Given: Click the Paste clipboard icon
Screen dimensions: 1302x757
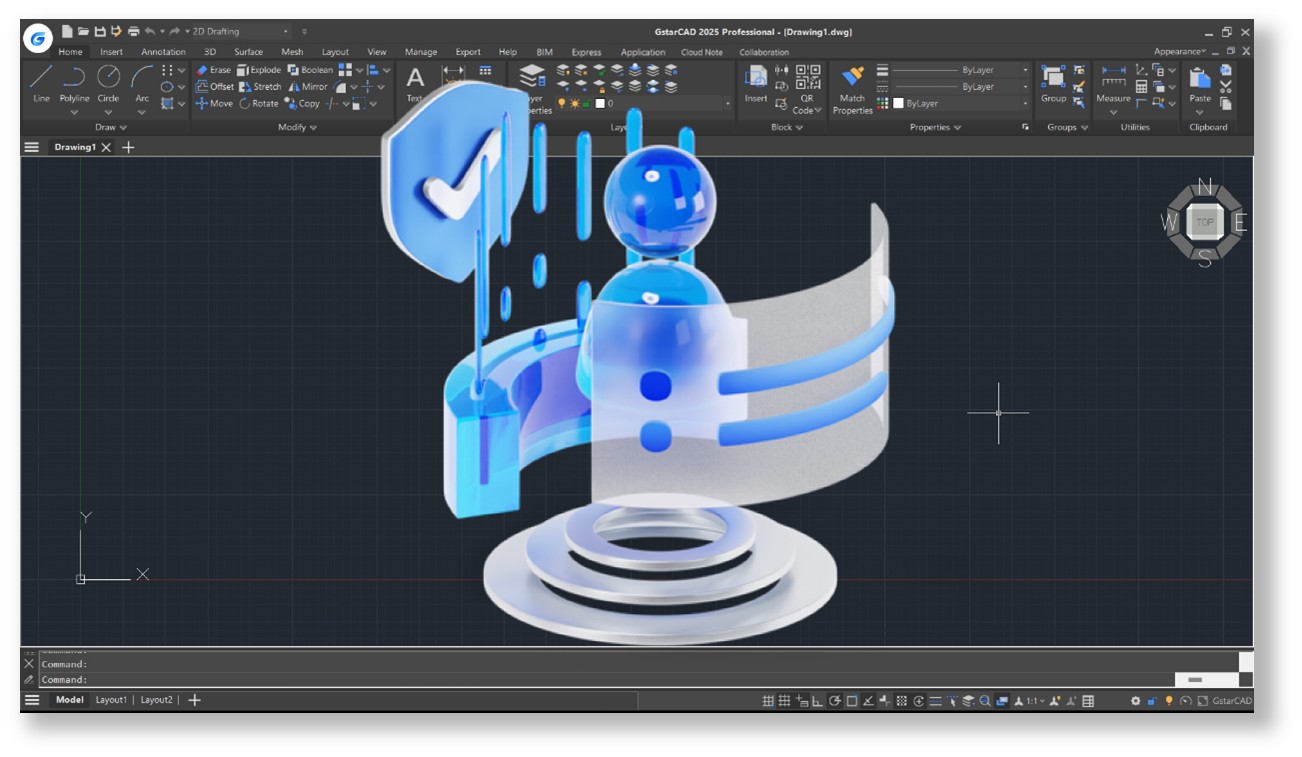Looking at the screenshot, I should click(x=1199, y=82).
